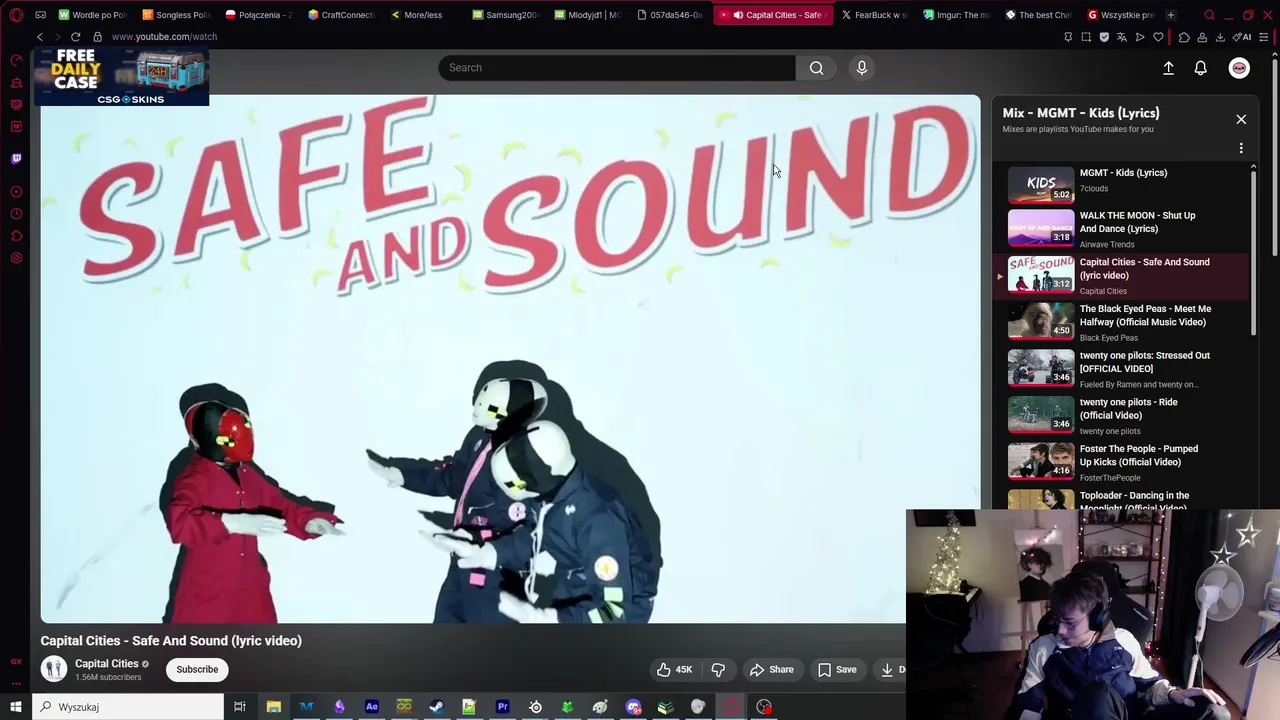Open browser downloads arrow icon

[x=1220, y=37]
